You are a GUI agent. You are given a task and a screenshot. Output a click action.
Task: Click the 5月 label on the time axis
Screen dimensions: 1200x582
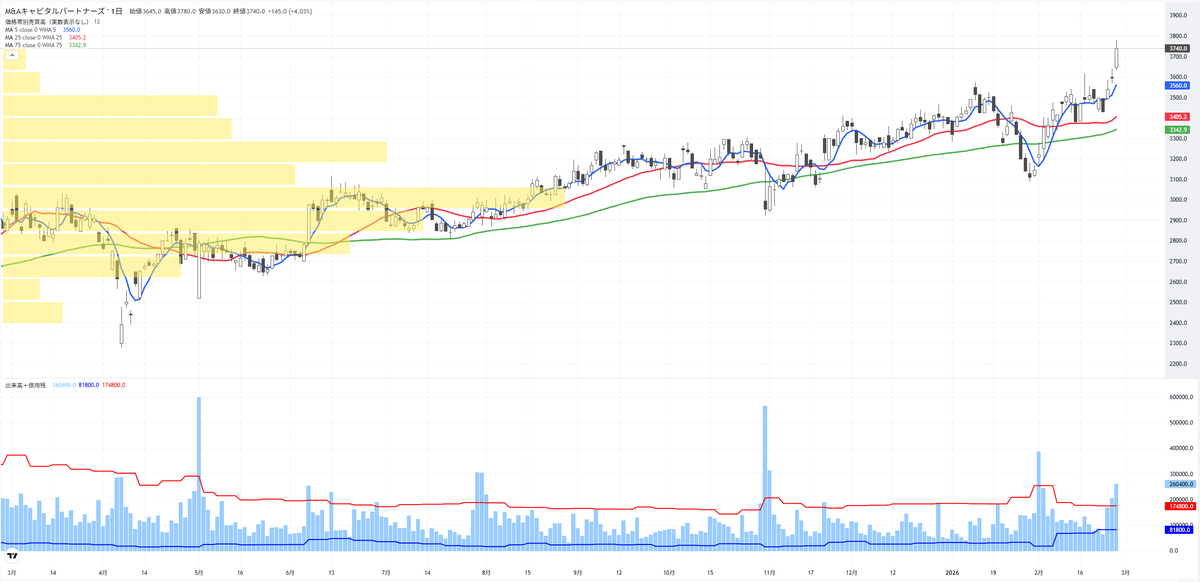pos(198,573)
